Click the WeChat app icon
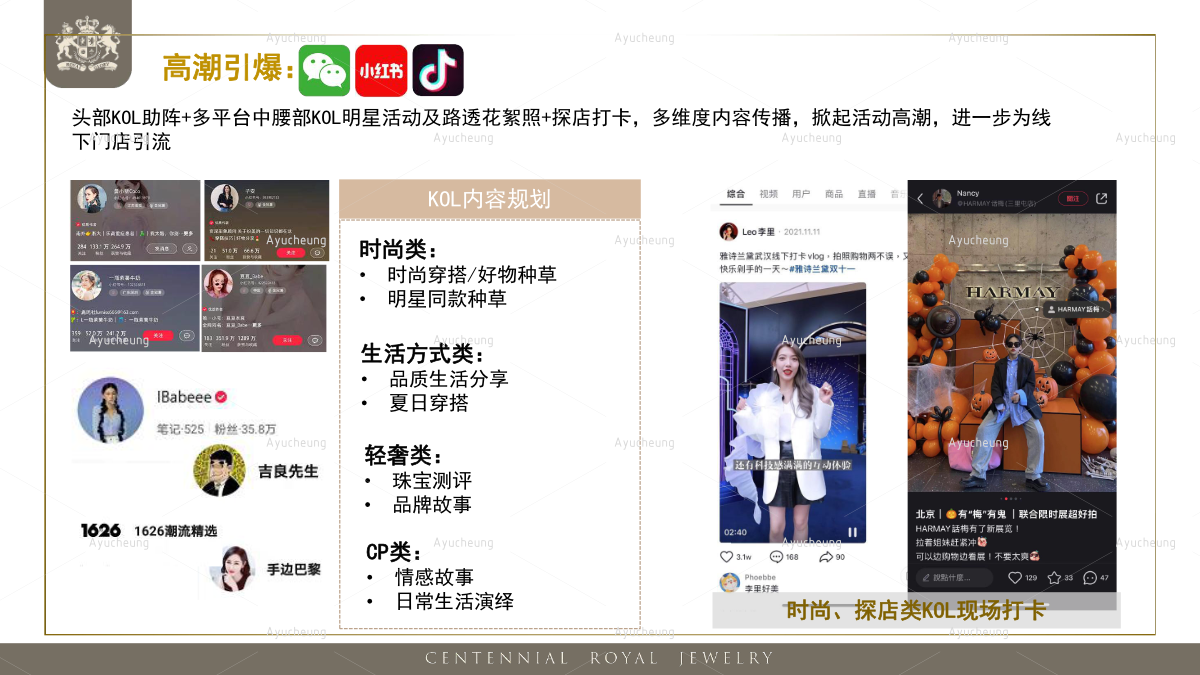 pos(324,70)
